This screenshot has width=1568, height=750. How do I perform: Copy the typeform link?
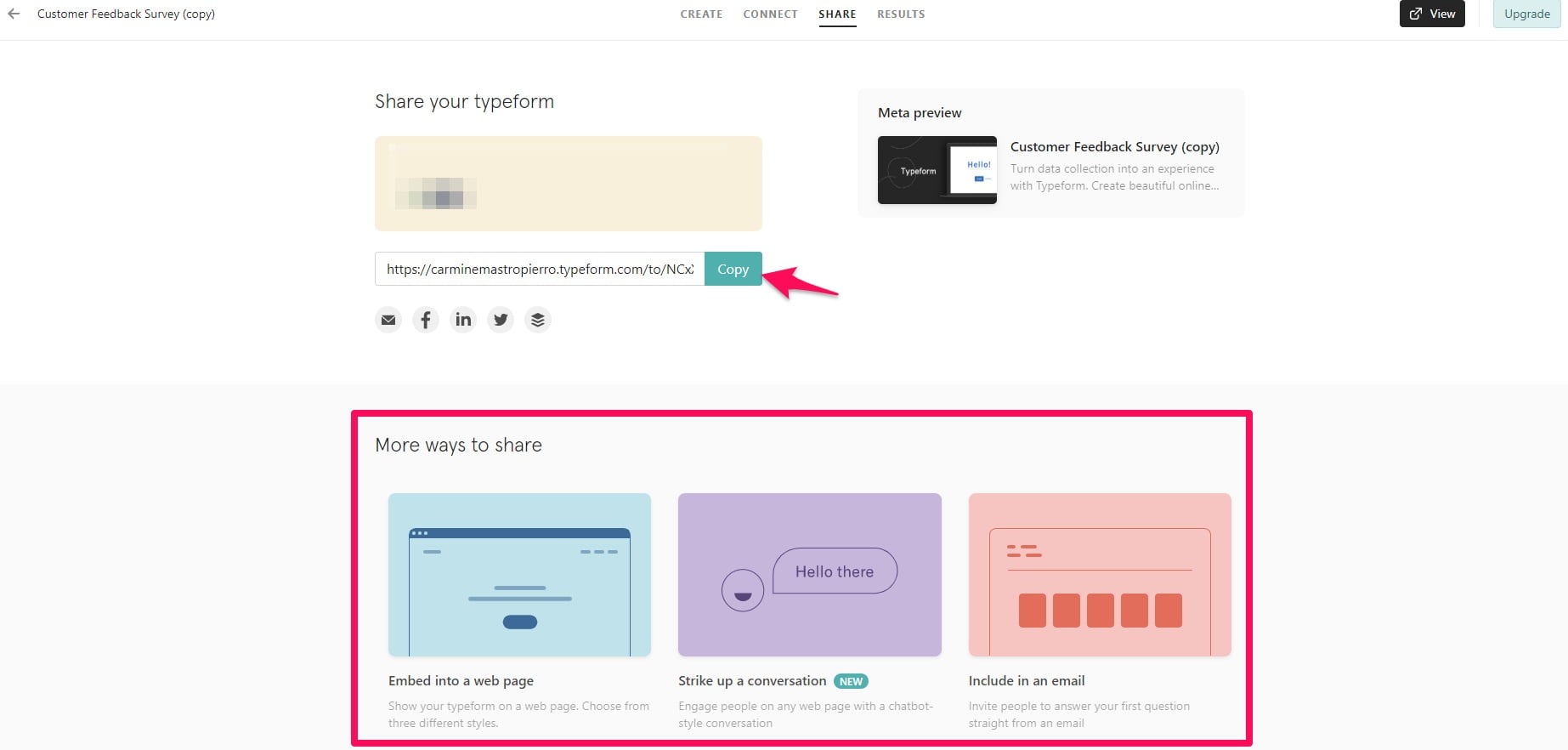[x=733, y=269]
